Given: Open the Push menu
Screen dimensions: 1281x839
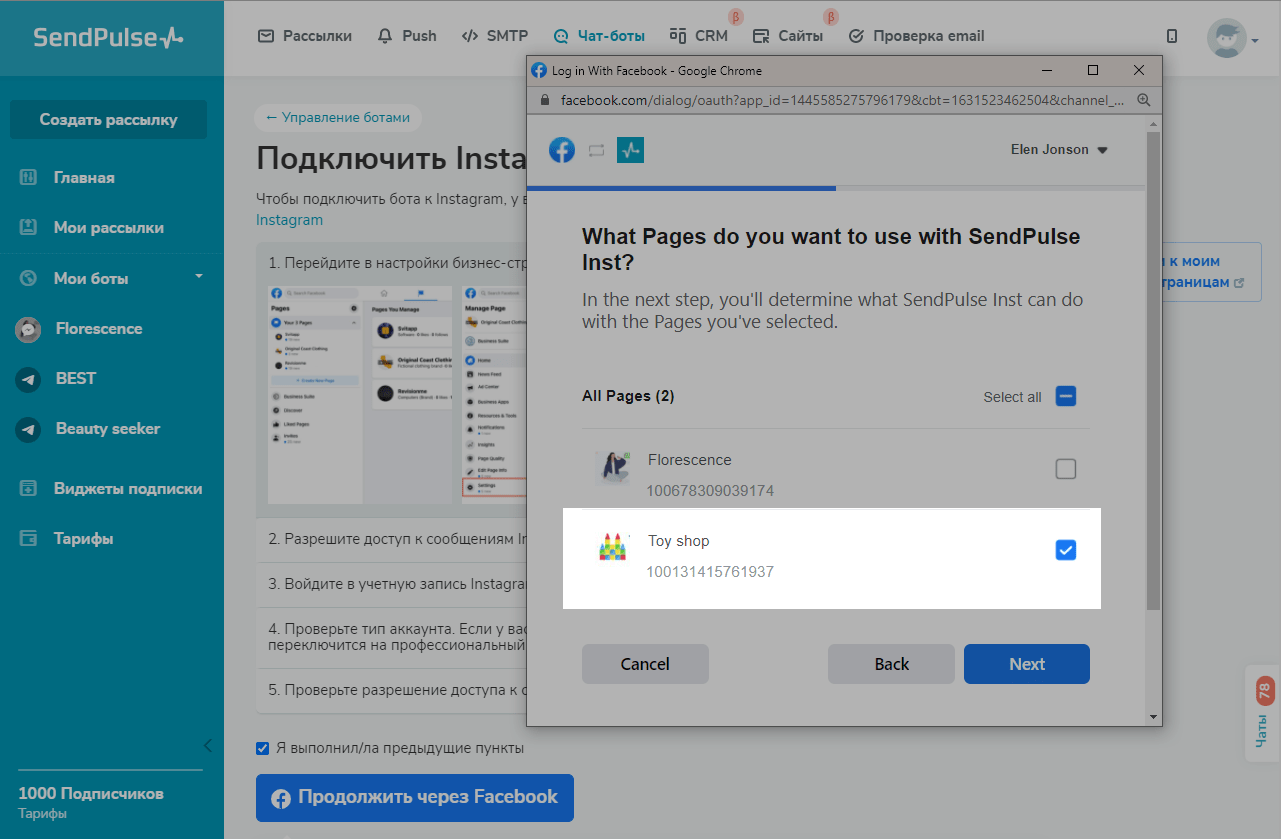Looking at the screenshot, I should [419, 36].
